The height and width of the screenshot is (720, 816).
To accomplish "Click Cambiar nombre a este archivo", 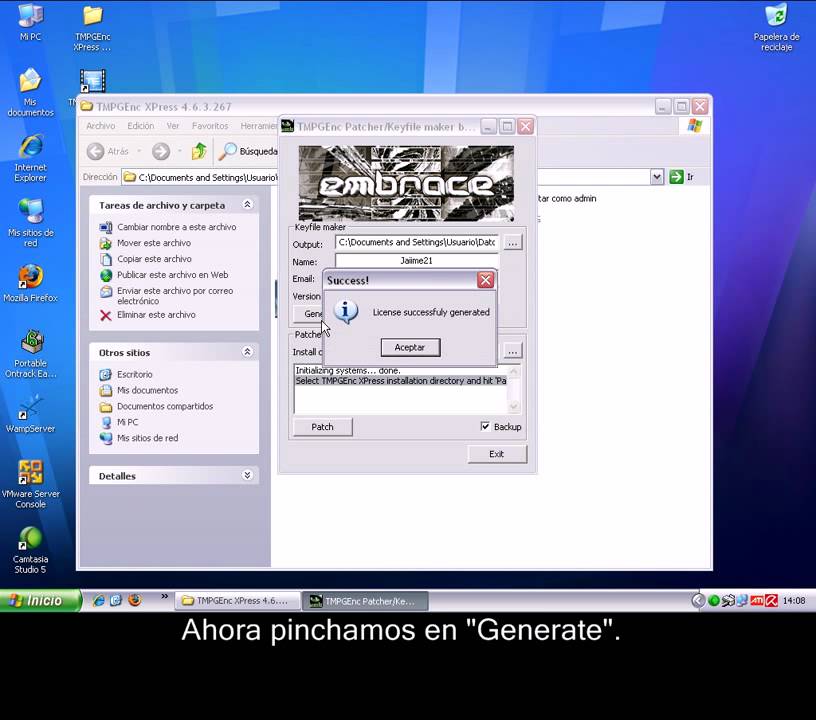I will click(x=176, y=227).
